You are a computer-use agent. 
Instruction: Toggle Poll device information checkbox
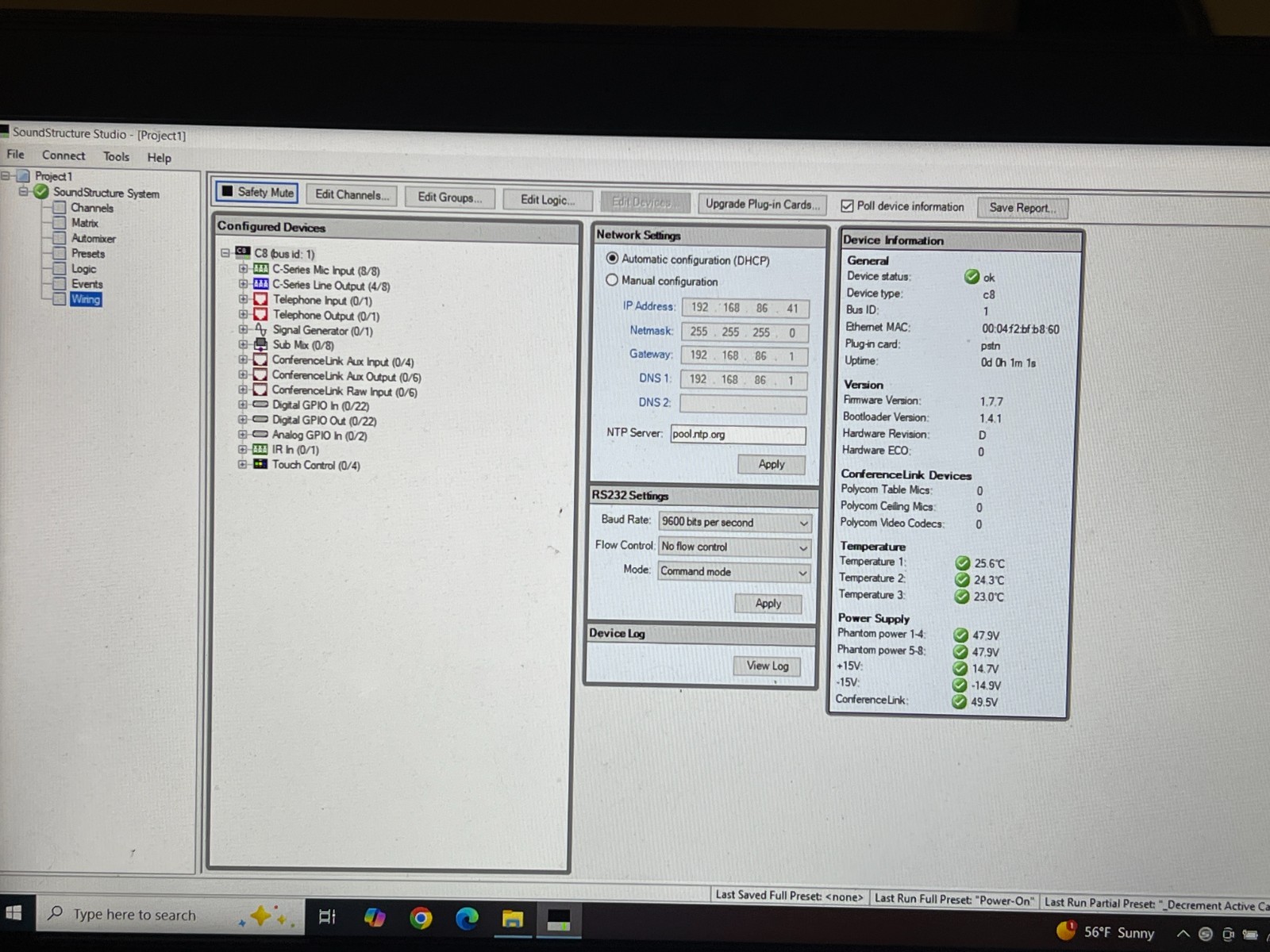[848, 206]
